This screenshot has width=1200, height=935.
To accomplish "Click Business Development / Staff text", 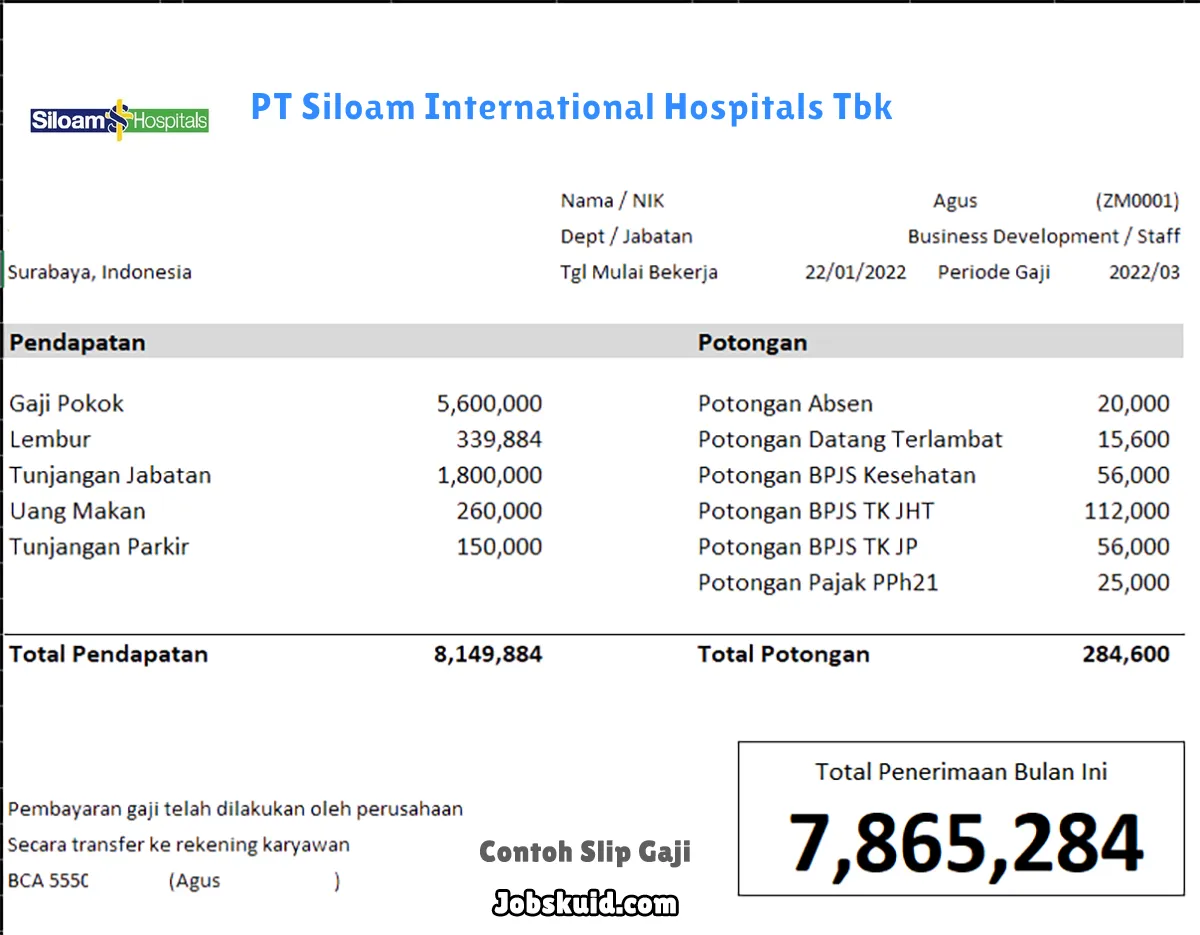I will point(1044,236).
